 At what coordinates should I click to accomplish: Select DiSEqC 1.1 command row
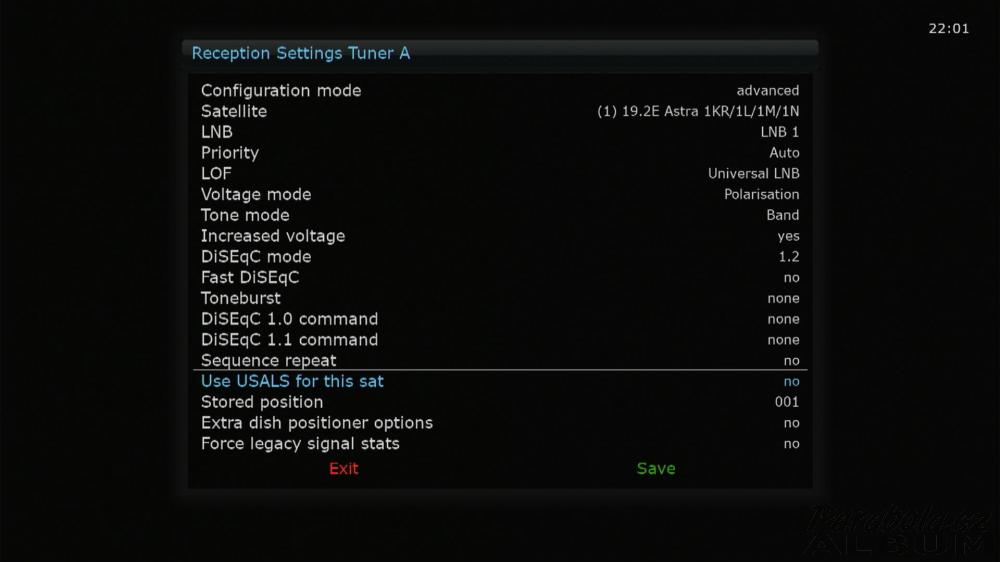pos(500,340)
